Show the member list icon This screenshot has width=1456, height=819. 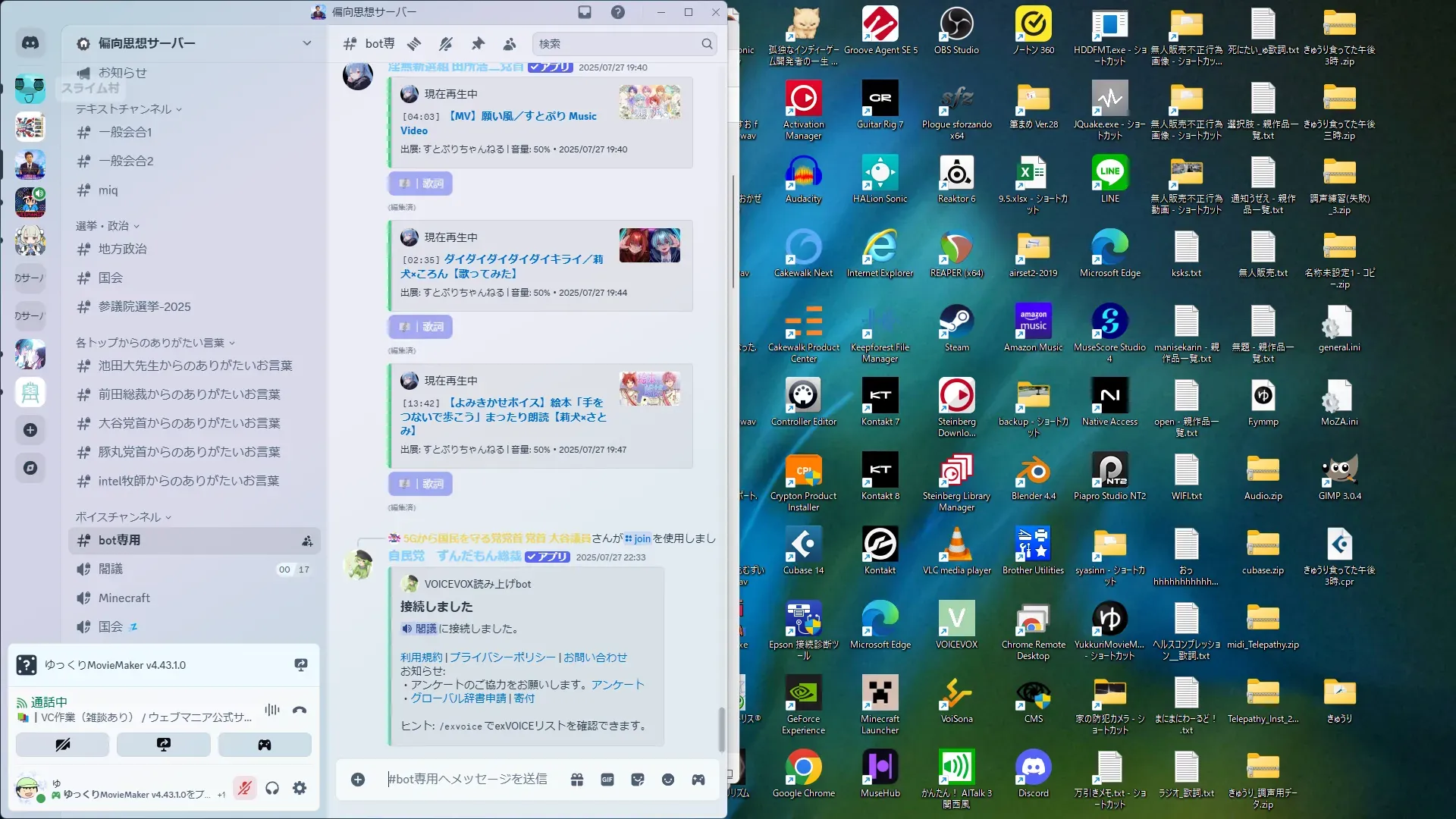510,44
